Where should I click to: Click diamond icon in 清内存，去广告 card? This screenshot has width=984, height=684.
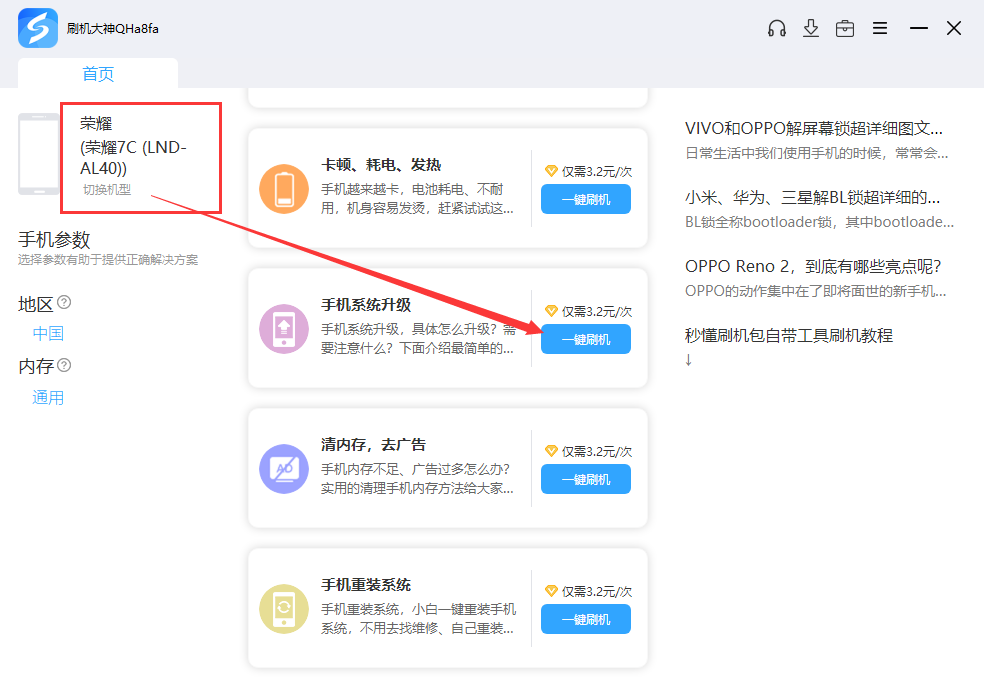click(551, 451)
